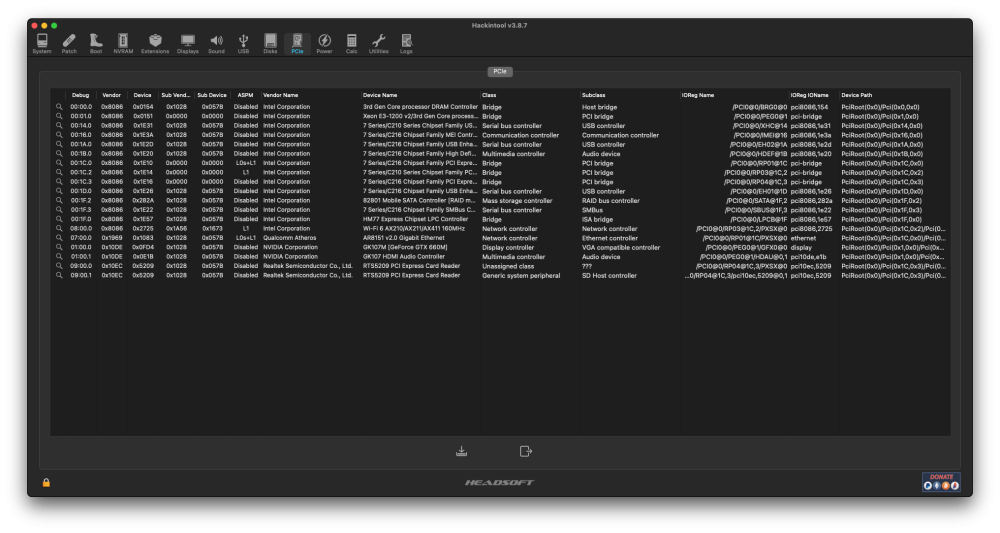Click the magnifier icon for device 07:00.0
This screenshot has height=533, width=1000.
tap(59, 238)
